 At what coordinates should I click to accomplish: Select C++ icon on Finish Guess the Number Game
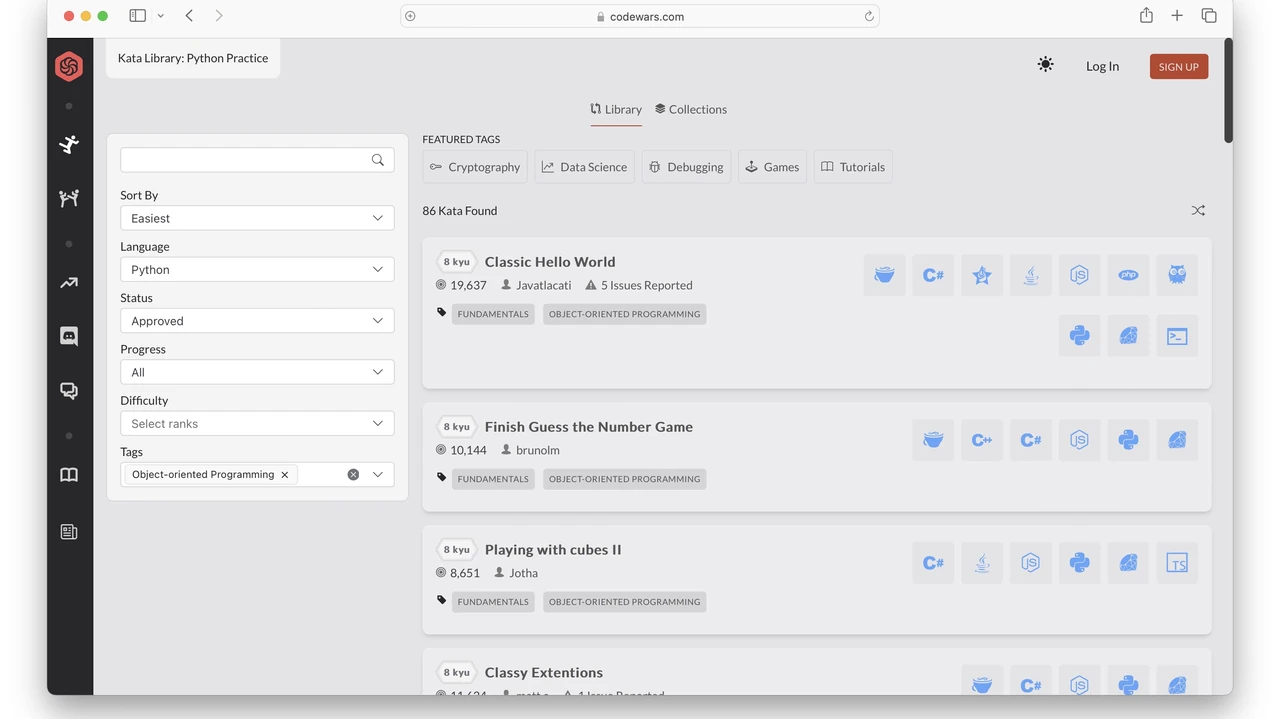pyautogui.click(x=982, y=440)
